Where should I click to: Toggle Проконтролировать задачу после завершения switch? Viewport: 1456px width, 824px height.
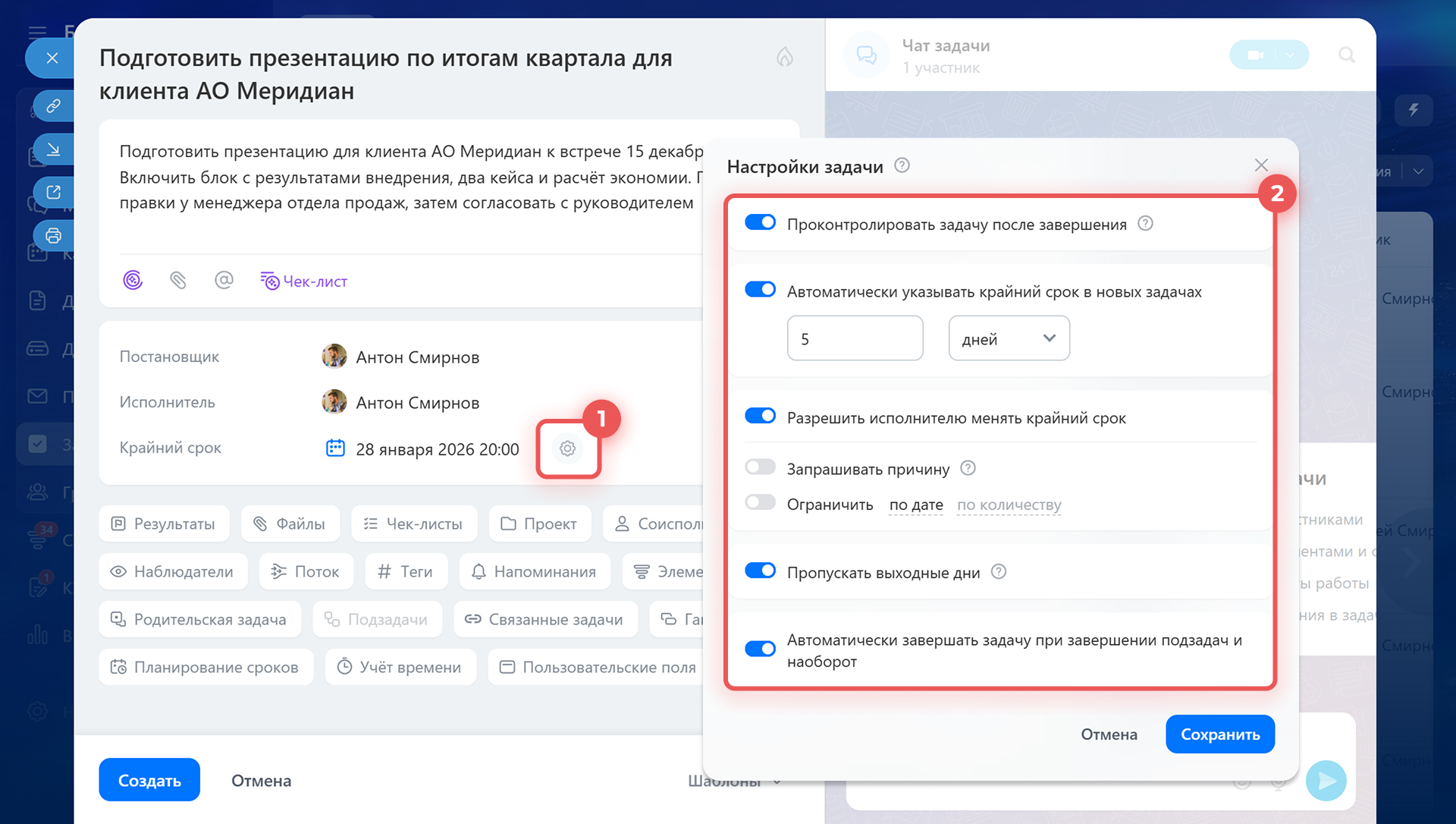point(760,223)
